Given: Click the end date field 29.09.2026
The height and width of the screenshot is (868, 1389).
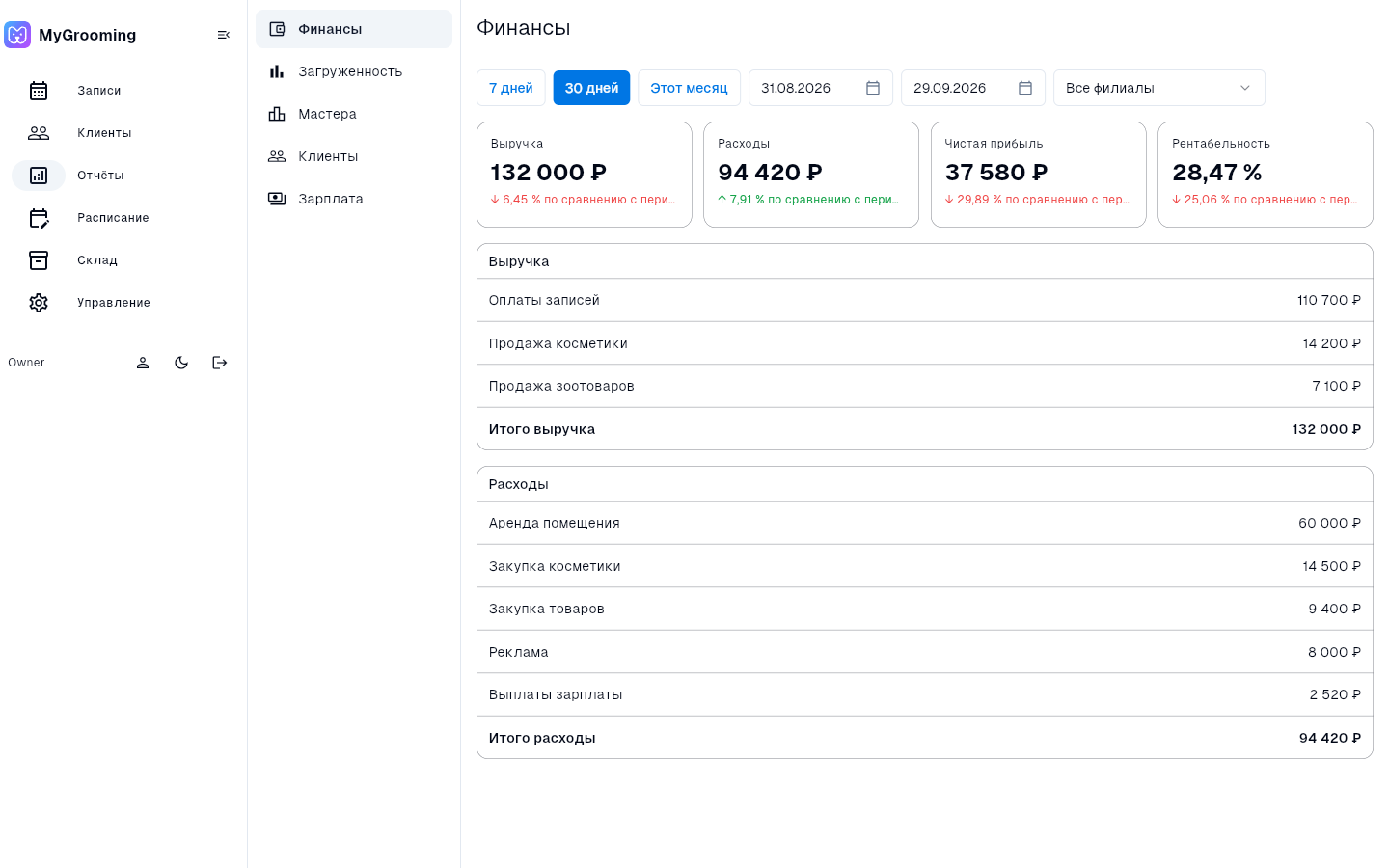Looking at the screenshot, I should [973, 88].
